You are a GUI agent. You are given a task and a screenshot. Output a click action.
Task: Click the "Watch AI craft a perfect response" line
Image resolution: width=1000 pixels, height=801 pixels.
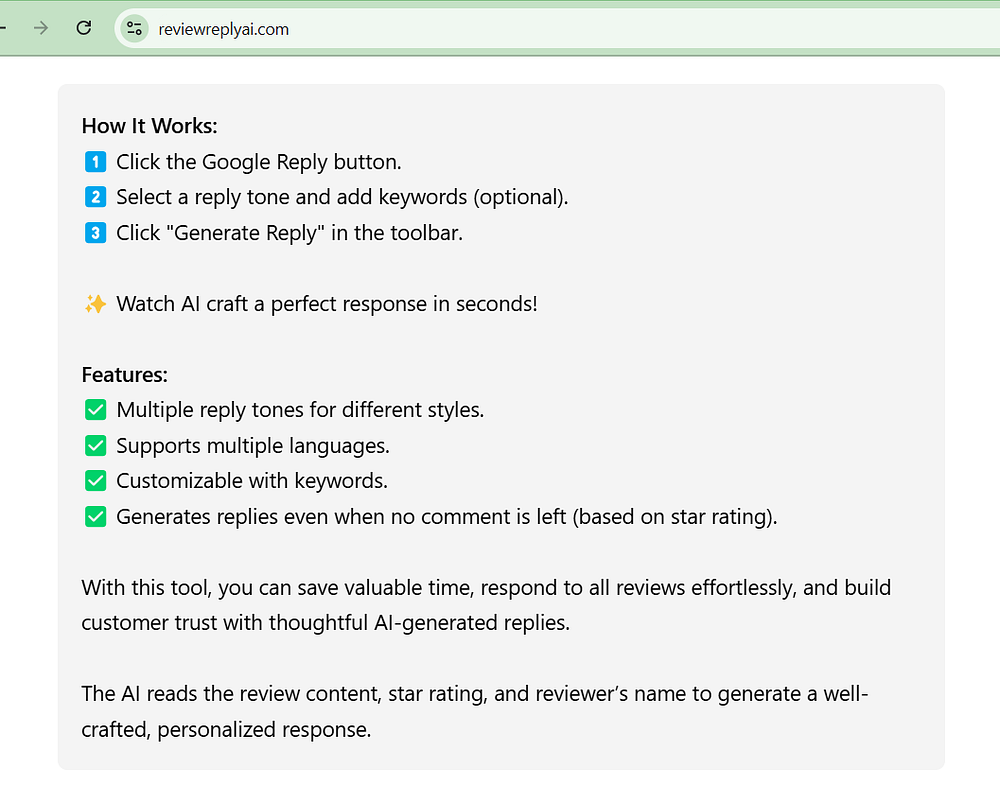(326, 304)
